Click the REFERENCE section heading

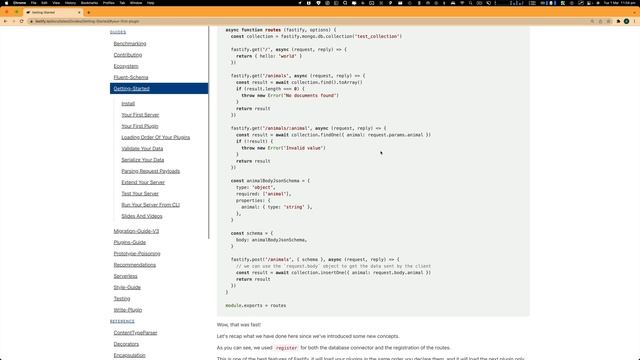click(122, 322)
